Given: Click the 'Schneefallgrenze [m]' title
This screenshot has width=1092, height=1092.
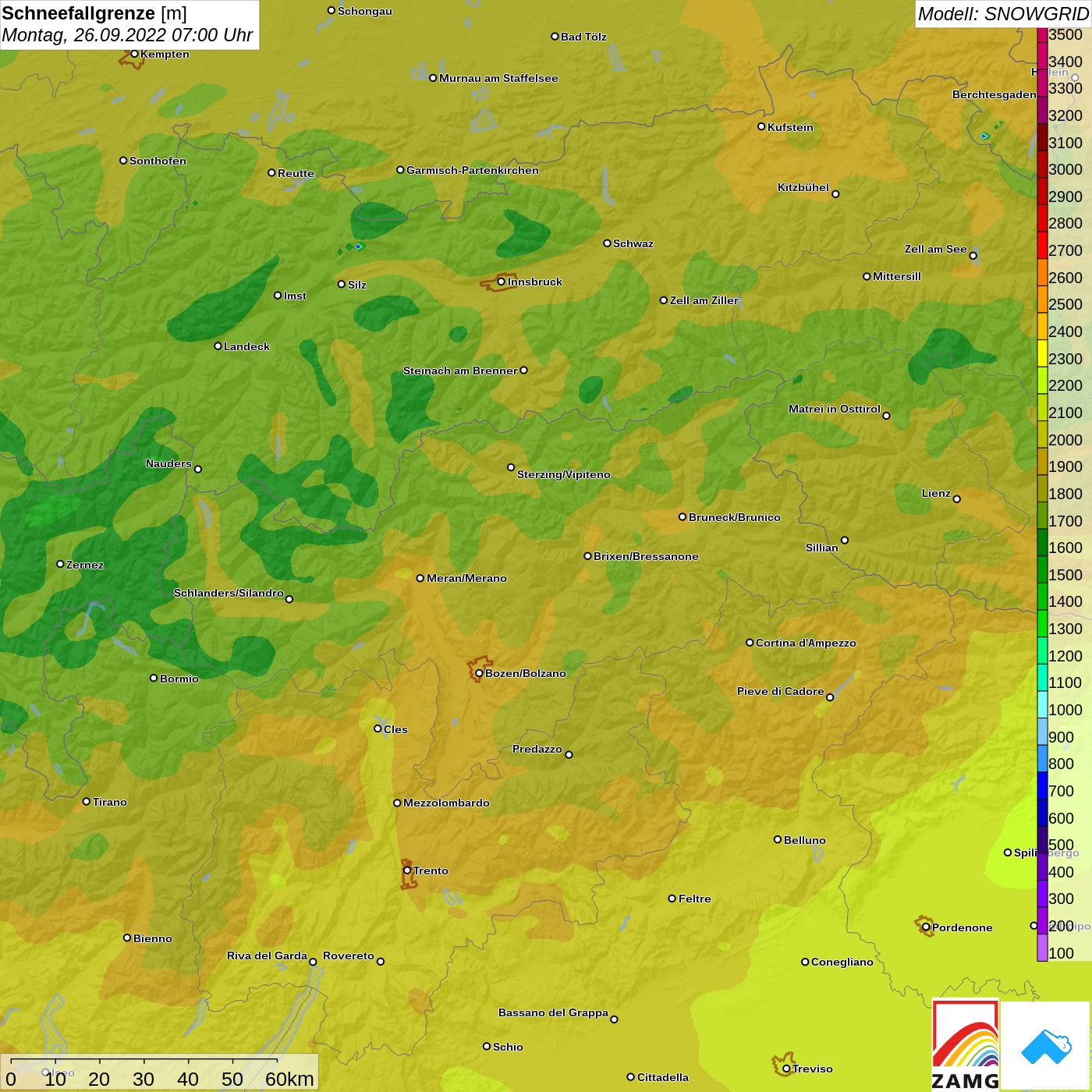Looking at the screenshot, I should point(94,13).
